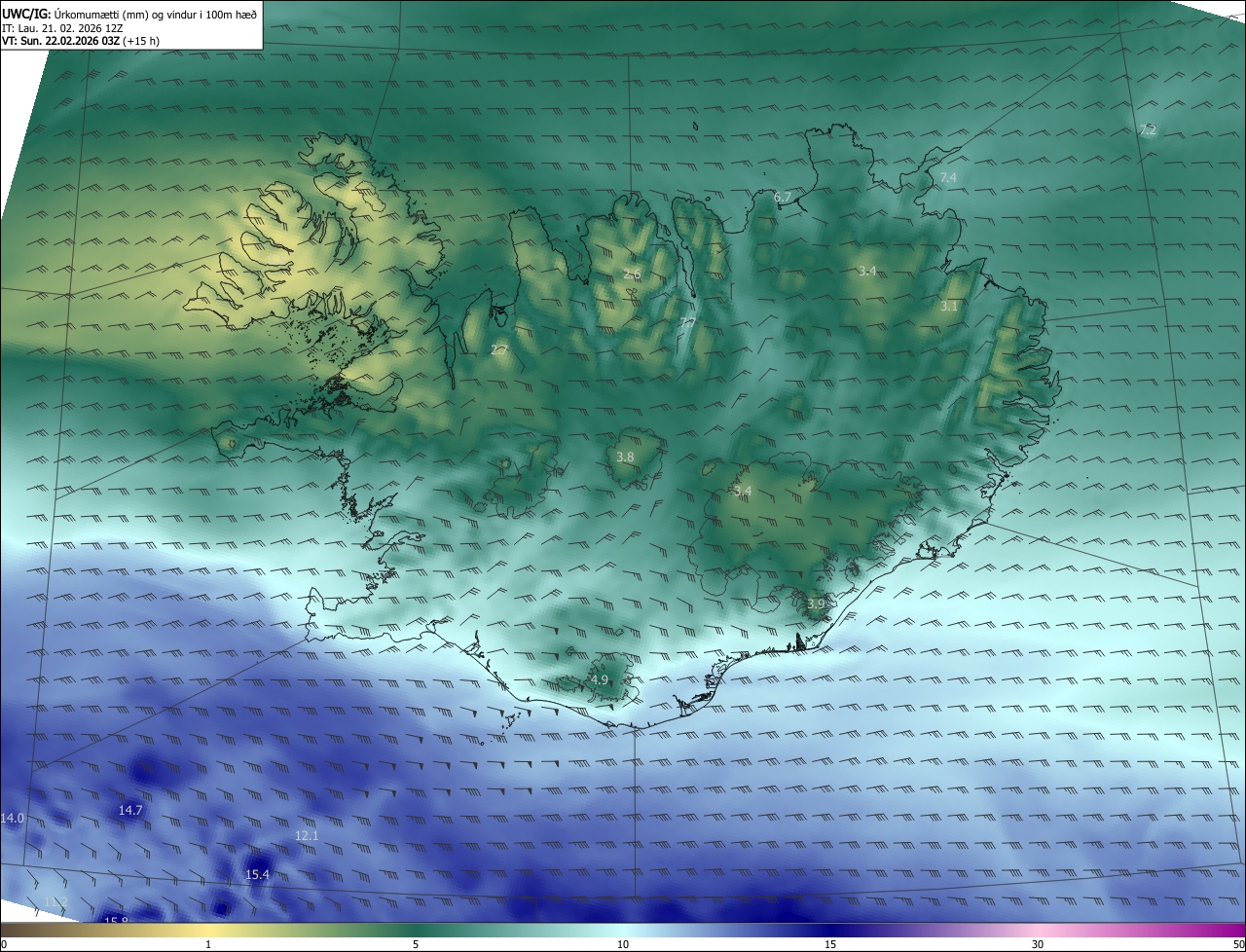Click the 2.6 value label
Screen dimensions: 1246x952
(632, 274)
